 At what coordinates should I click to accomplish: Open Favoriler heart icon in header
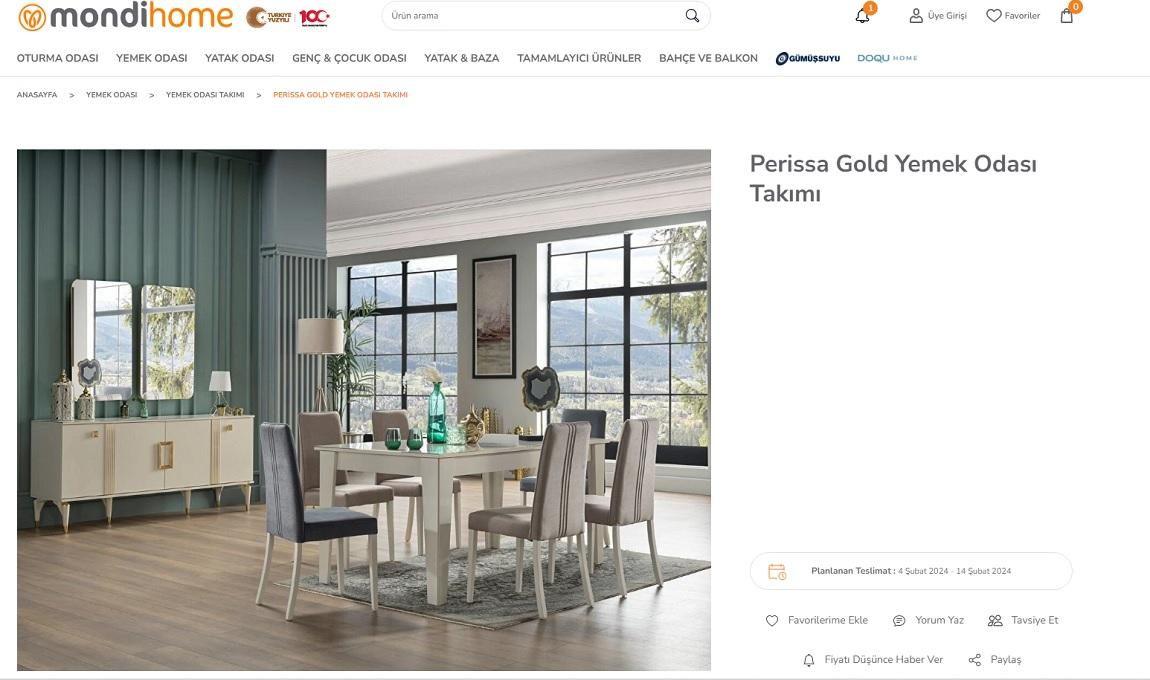(x=994, y=15)
